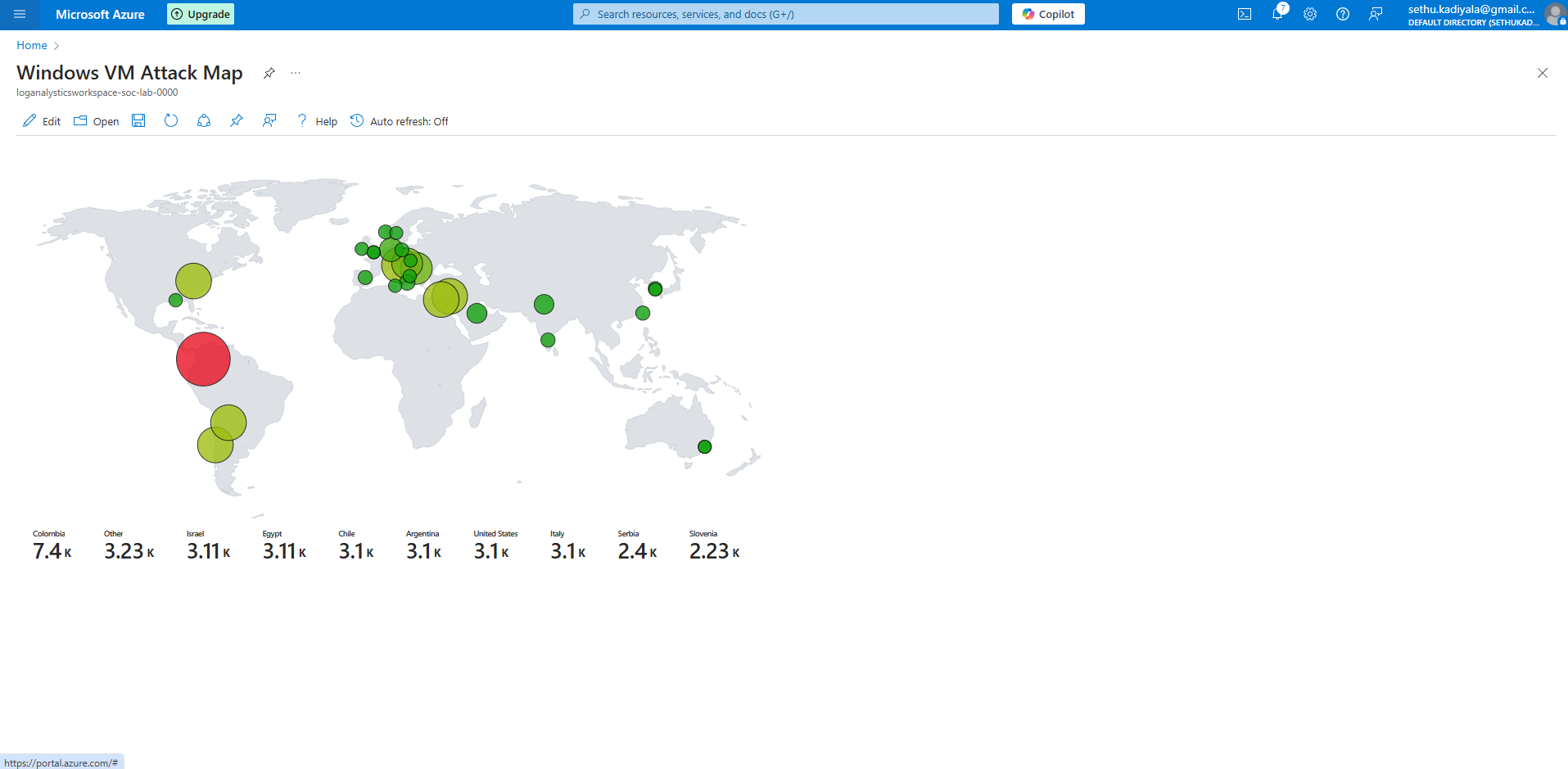The width and height of the screenshot is (1568, 769).
Task: Click Open in the workbook toolbar
Action: click(97, 121)
